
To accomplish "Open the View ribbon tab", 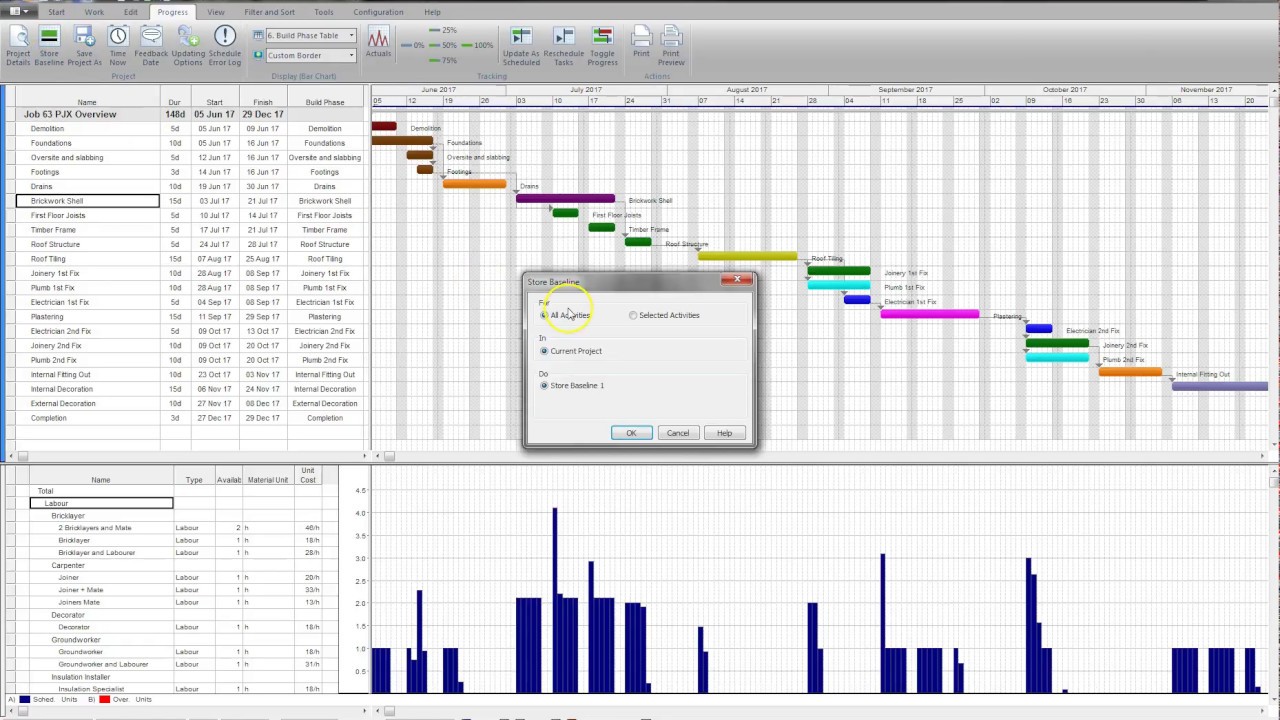I will 215,12.
